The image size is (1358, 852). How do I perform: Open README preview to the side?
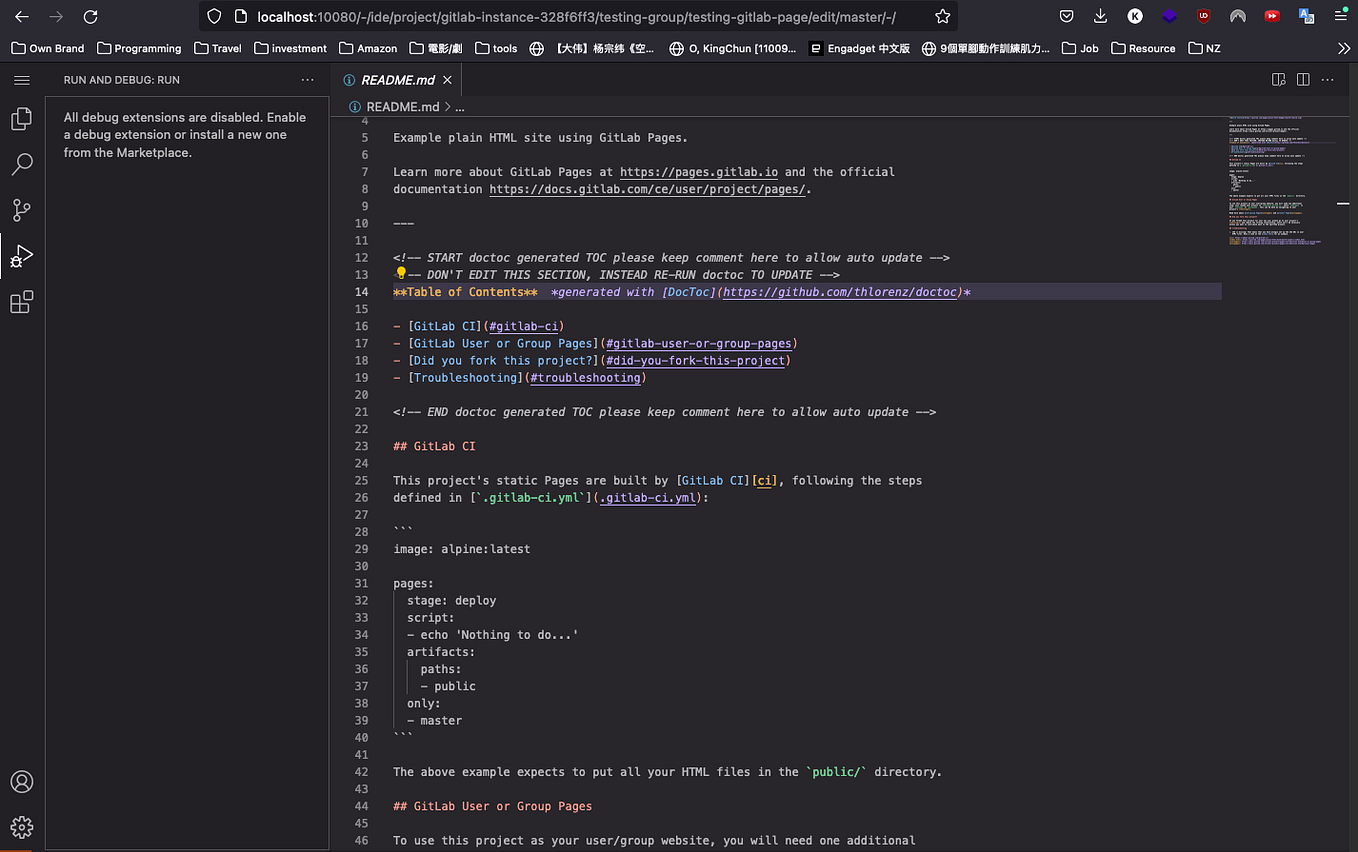[x=1278, y=79]
